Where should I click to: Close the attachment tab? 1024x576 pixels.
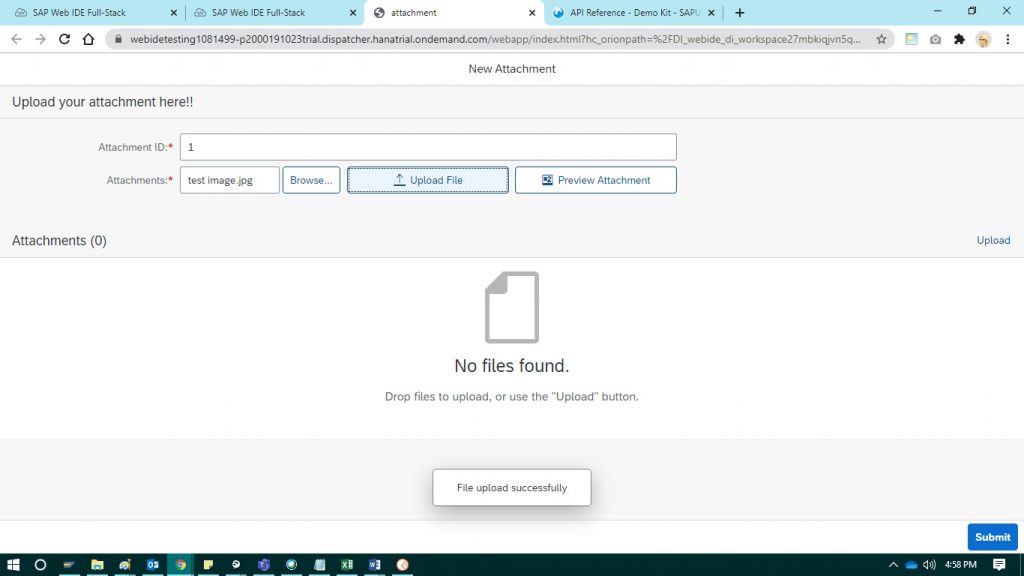pyautogui.click(x=532, y=12)
